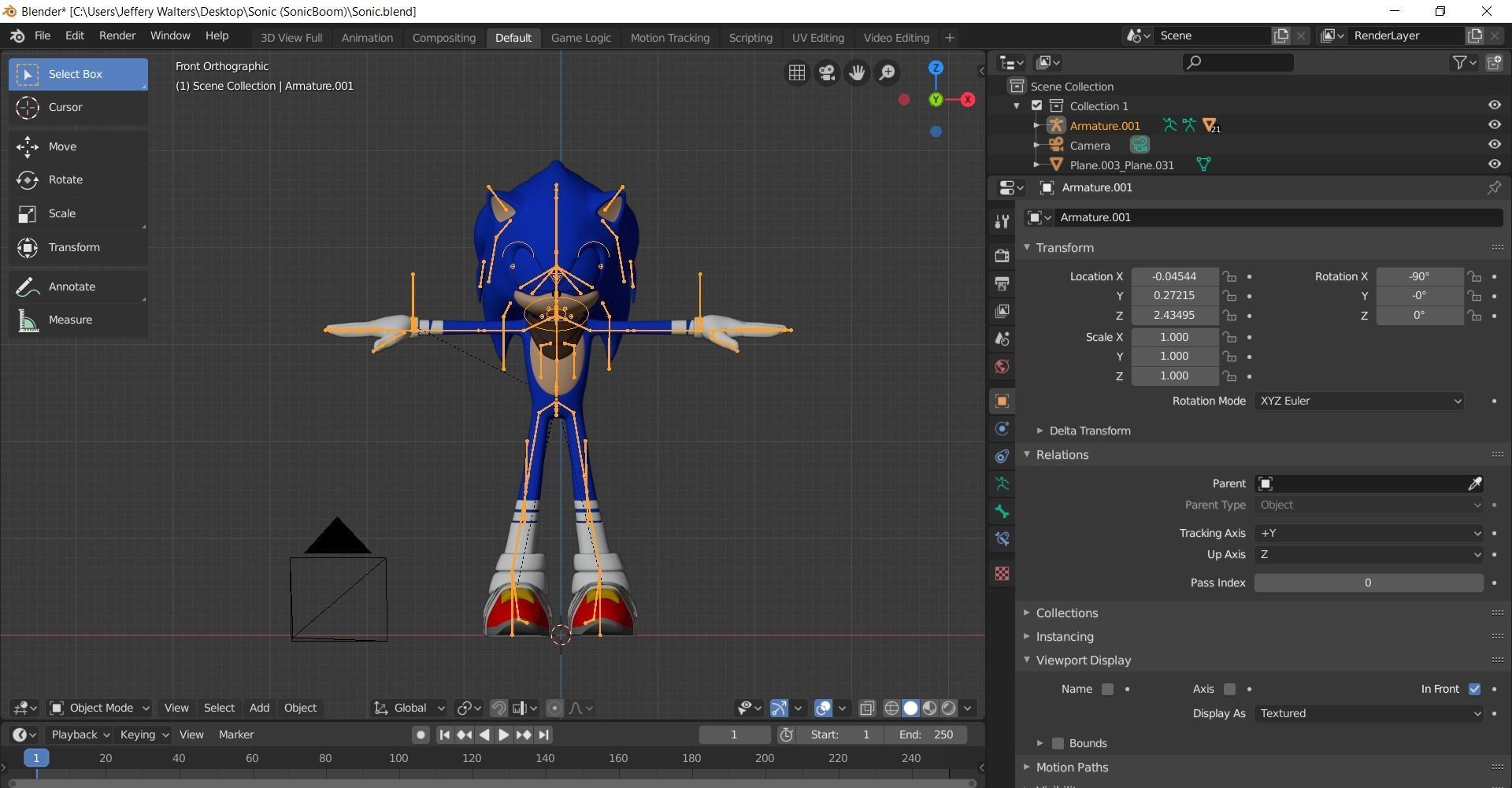Toggle X-ray display in viewport header

[x=867, y=708]
